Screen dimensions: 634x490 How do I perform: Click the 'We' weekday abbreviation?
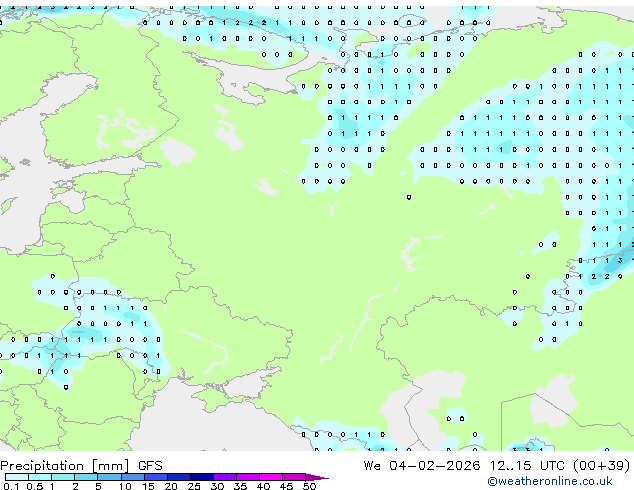pos(372,466)
